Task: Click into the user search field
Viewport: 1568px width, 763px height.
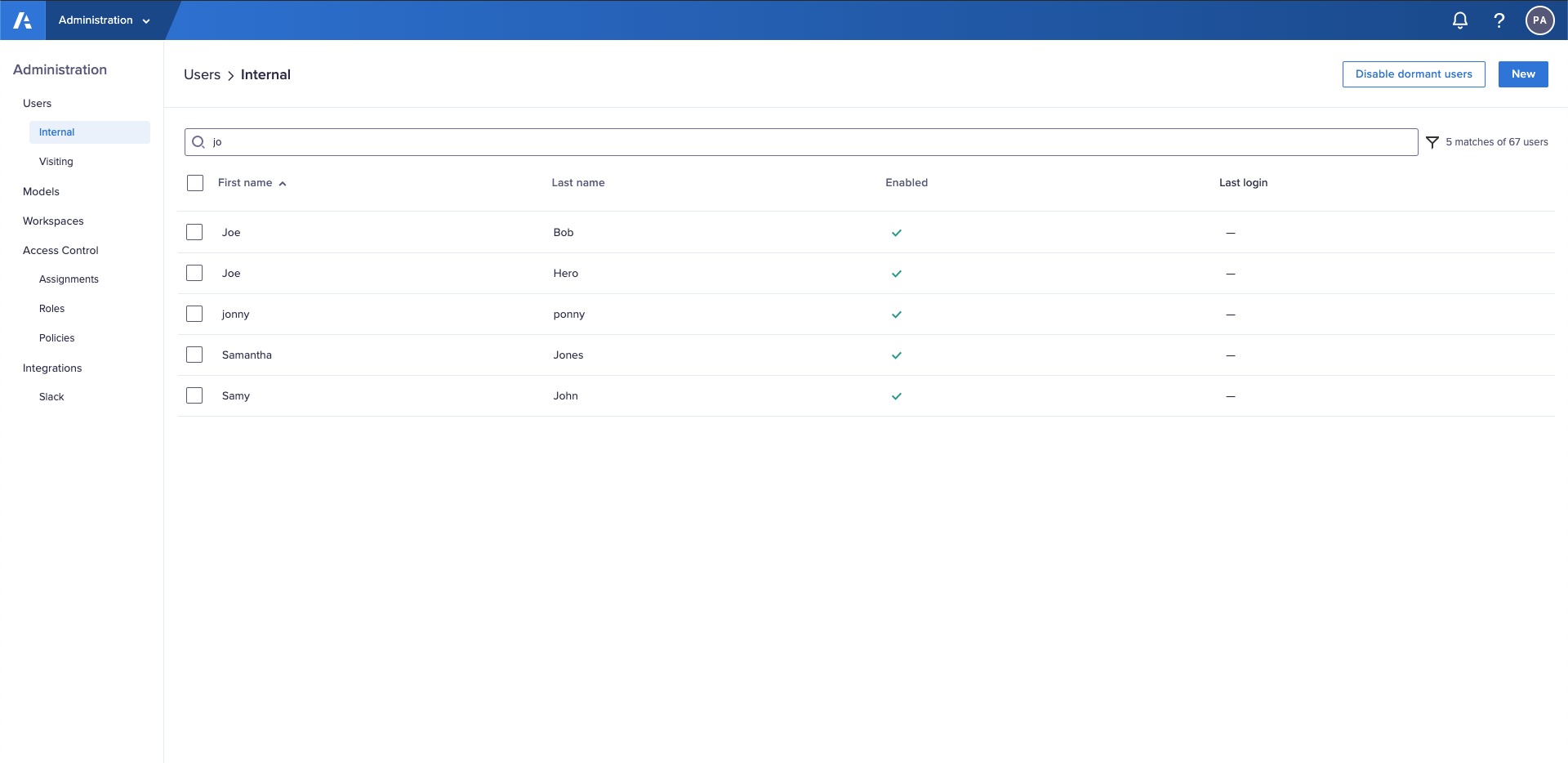Action: click(x=808, y=142)
